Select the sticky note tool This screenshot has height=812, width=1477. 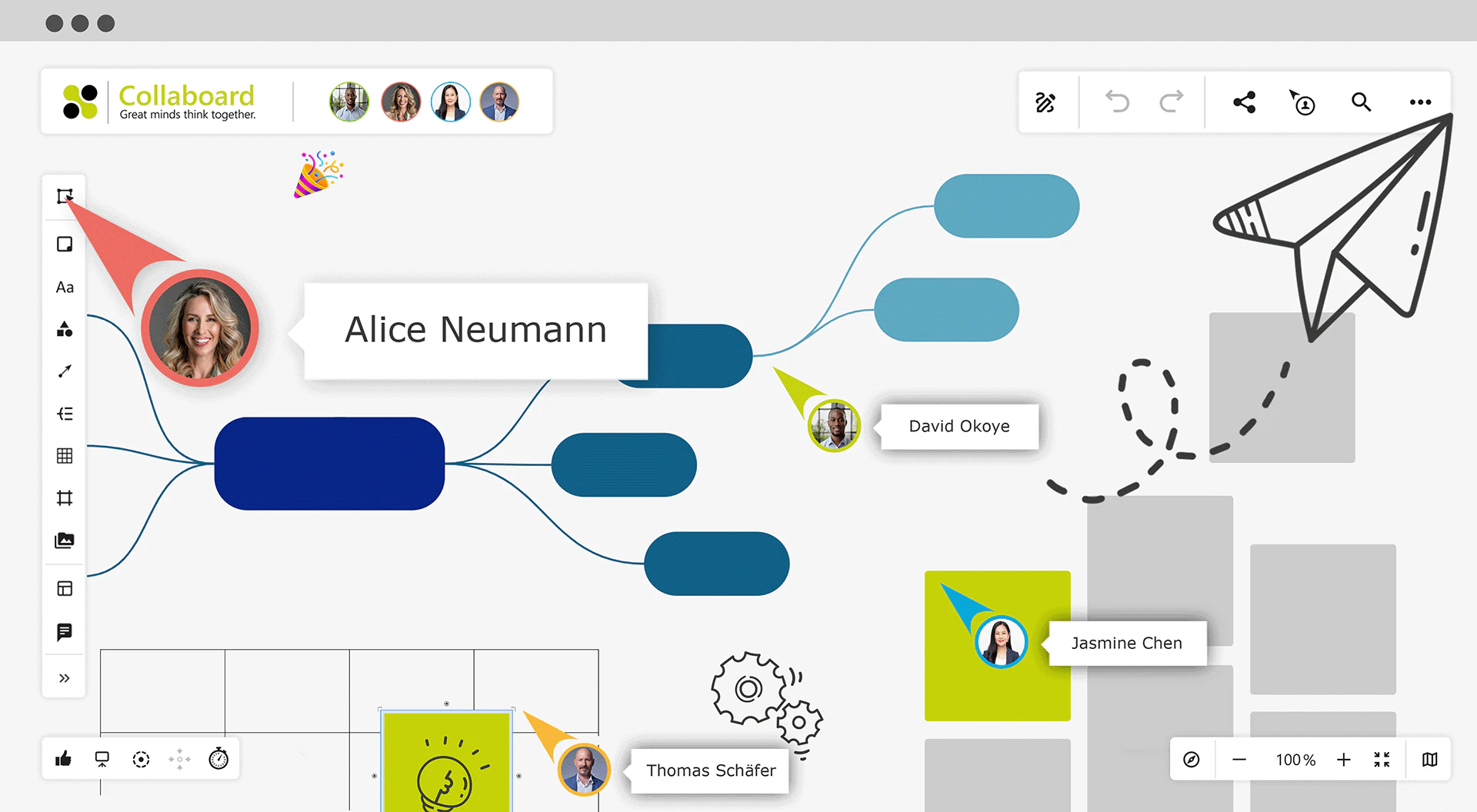(64, 244)
